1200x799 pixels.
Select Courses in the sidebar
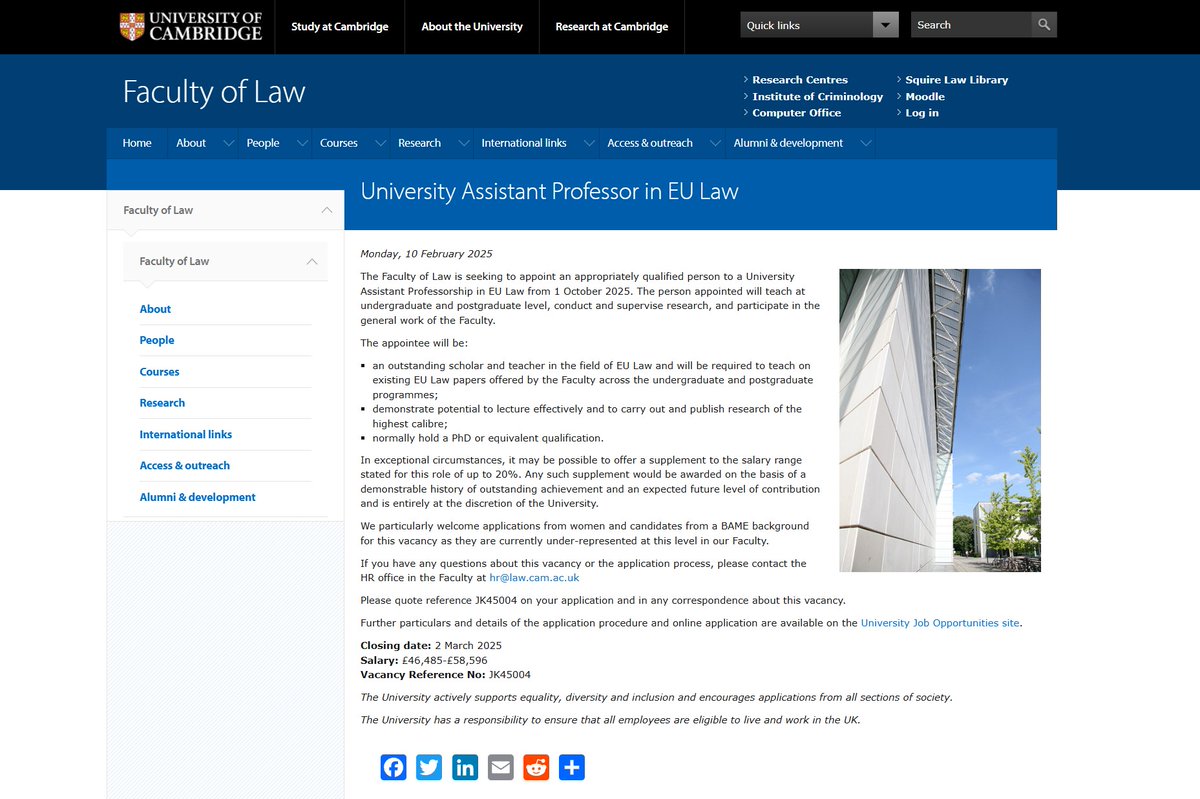(160, 372)
